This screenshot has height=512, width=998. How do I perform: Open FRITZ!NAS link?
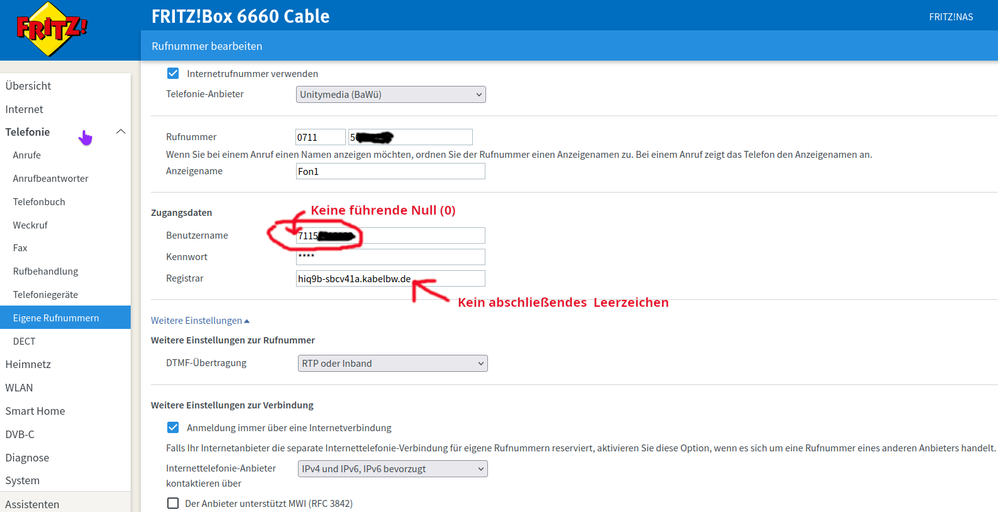[951, 17]
